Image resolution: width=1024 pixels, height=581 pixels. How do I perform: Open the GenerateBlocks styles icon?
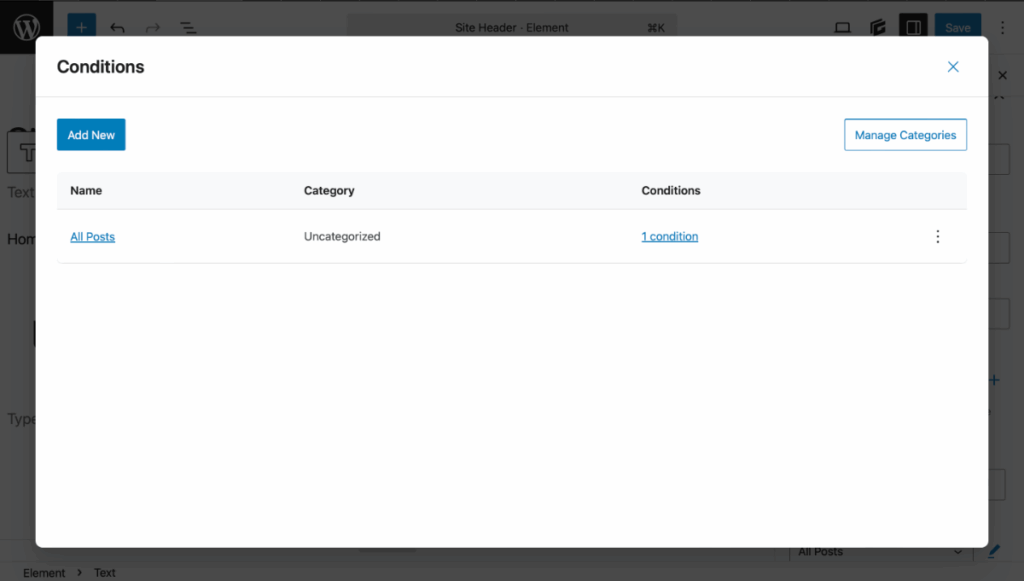[x=878, y=27]
